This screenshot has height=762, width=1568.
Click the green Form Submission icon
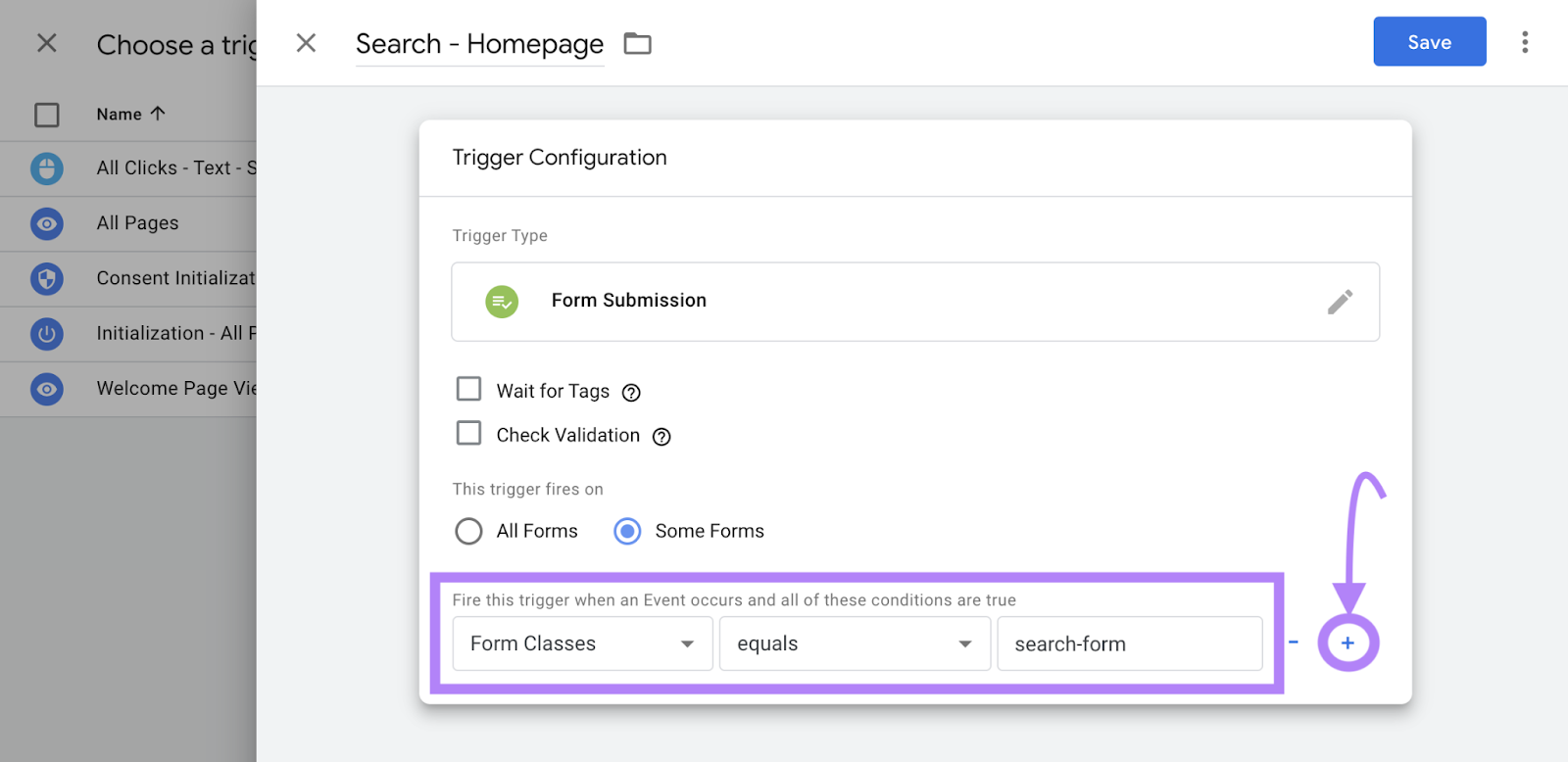click(502, 302)
